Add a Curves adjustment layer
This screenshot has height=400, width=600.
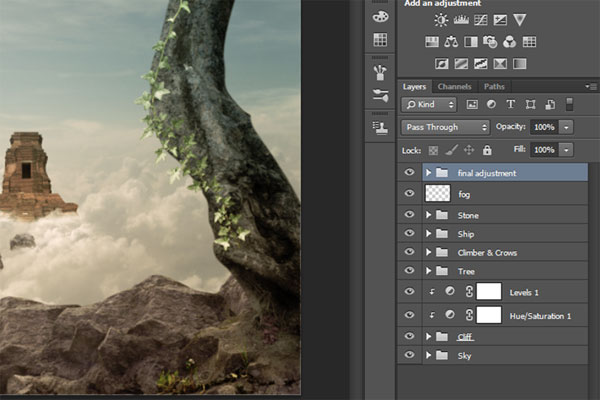pos(481,20)
